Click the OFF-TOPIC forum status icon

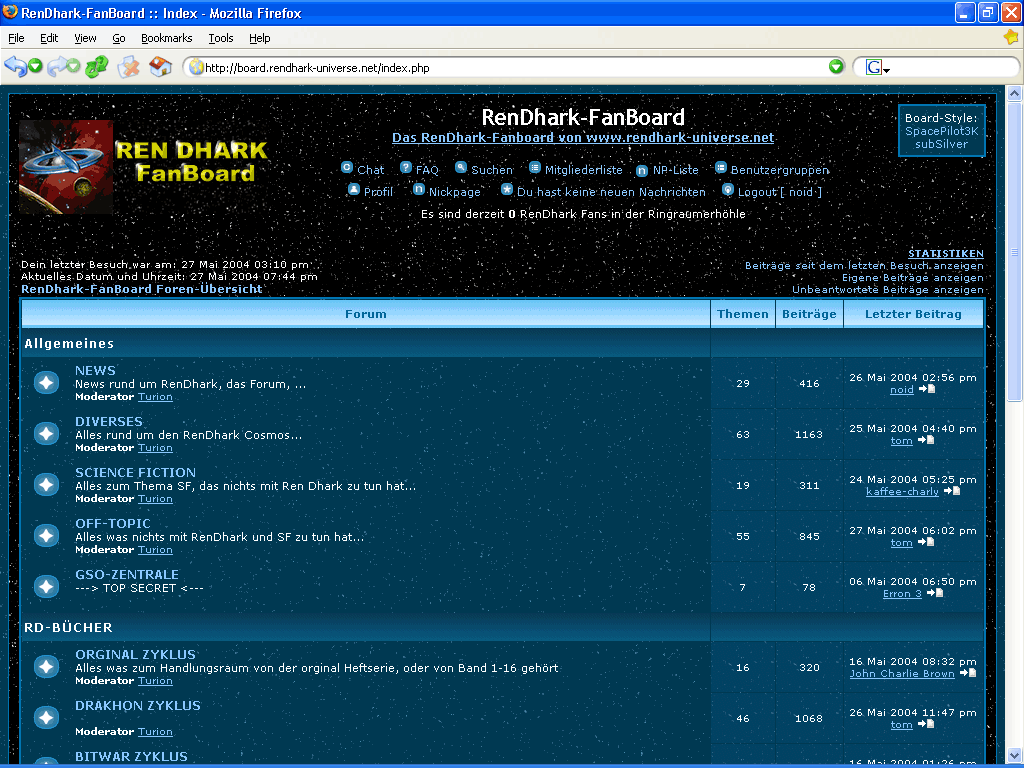pos(46,536)
